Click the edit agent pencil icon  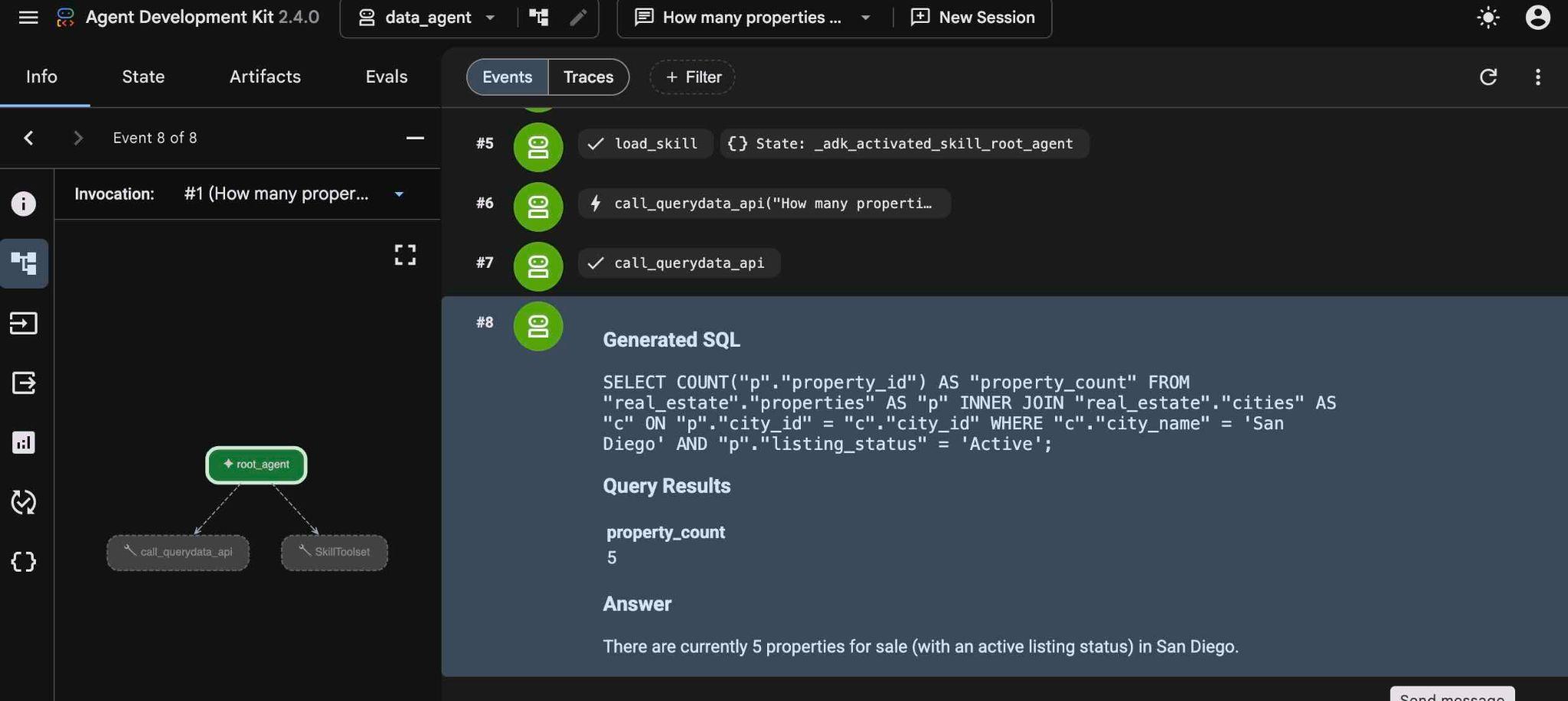tap(578, 17)
